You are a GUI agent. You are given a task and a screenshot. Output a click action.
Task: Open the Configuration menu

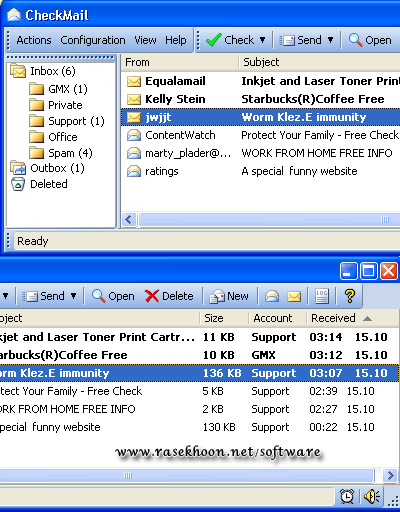[x=93, y=40]
